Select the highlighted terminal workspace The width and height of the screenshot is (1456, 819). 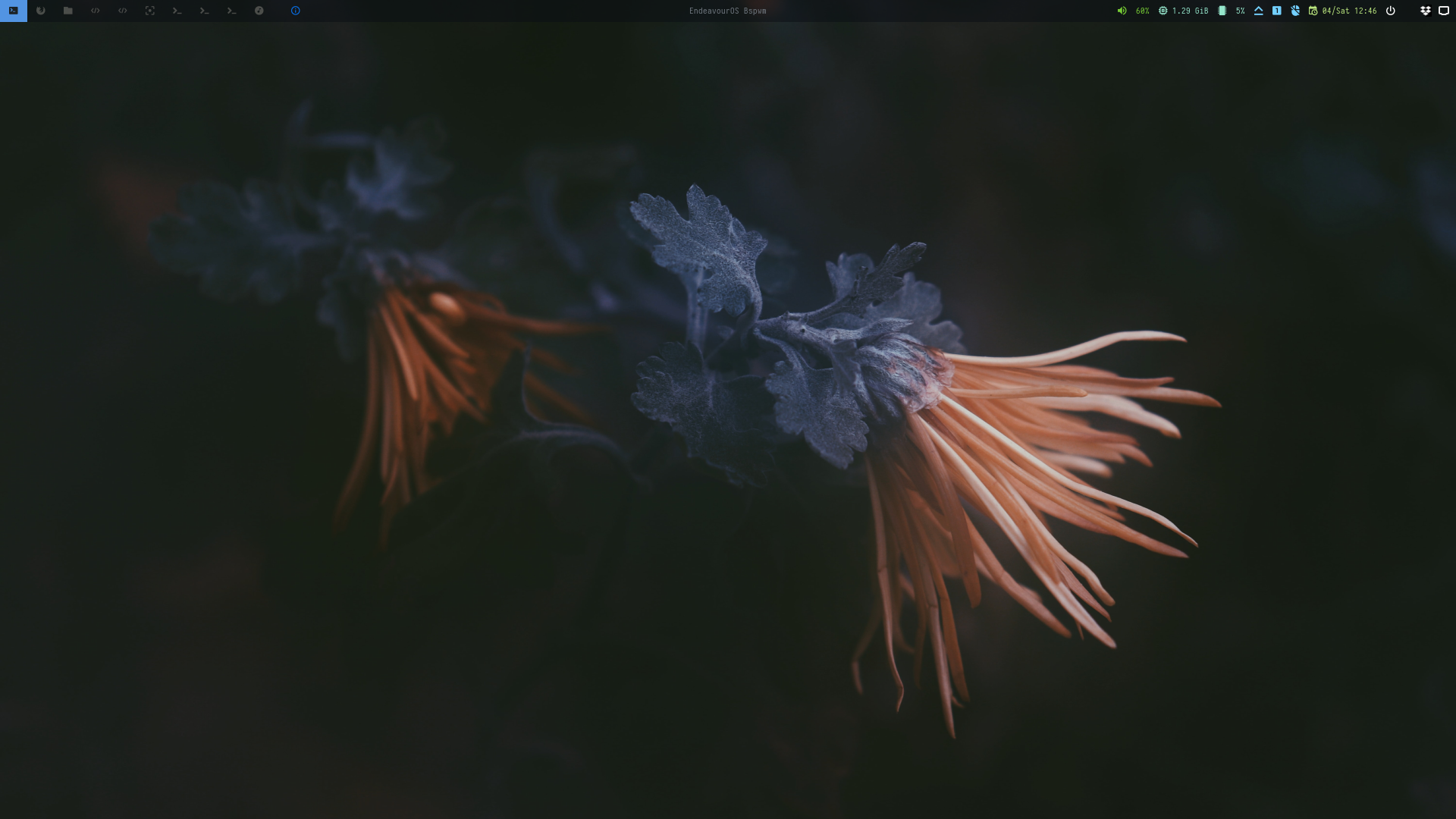click(x=13, y=11)
